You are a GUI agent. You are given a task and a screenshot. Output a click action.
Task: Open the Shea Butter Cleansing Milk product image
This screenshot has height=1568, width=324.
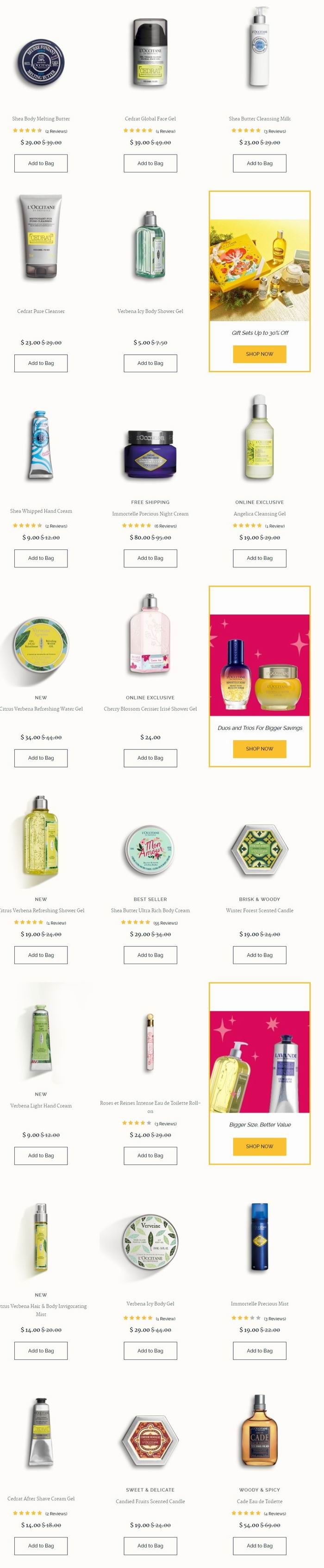260,48
